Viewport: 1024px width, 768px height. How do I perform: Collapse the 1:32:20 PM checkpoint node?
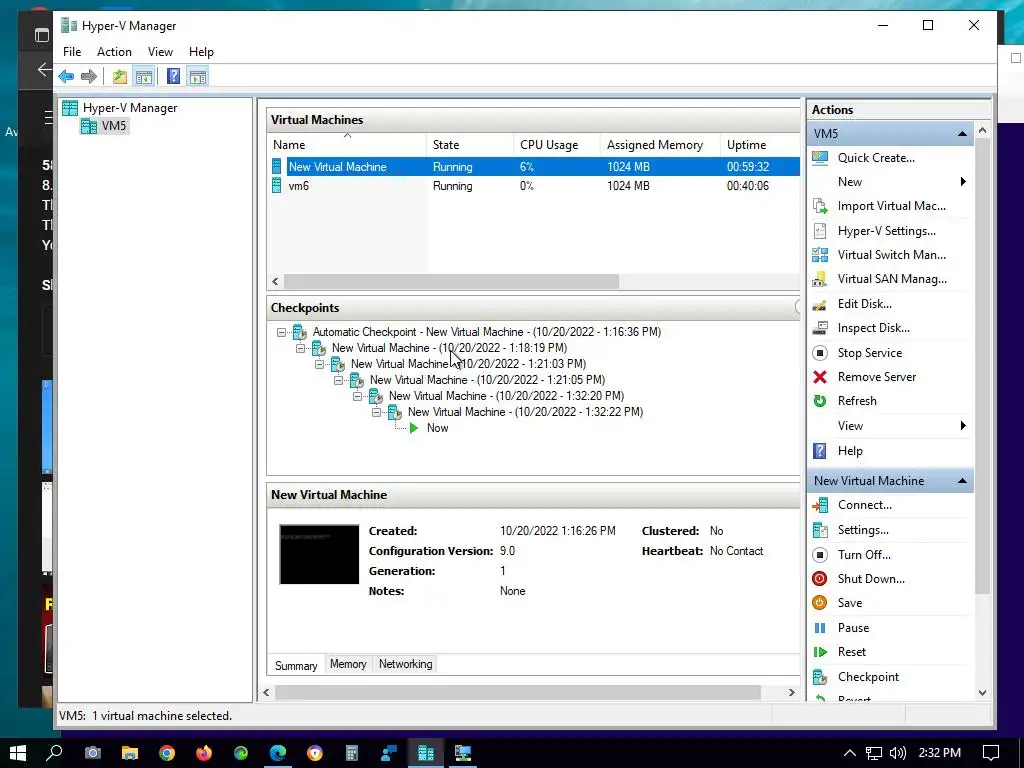(357, 396)
